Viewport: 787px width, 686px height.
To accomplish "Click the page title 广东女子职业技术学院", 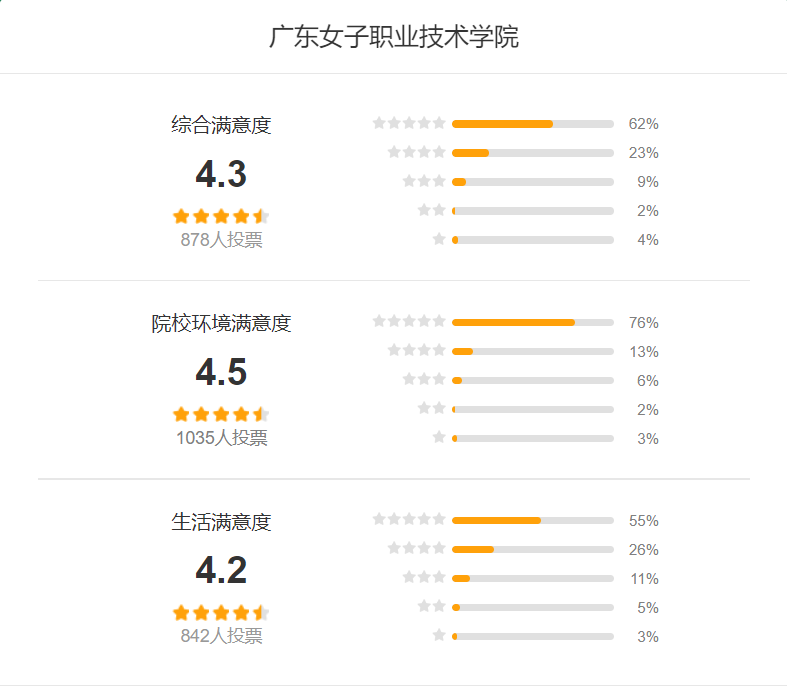I will (x=394, y=37).
